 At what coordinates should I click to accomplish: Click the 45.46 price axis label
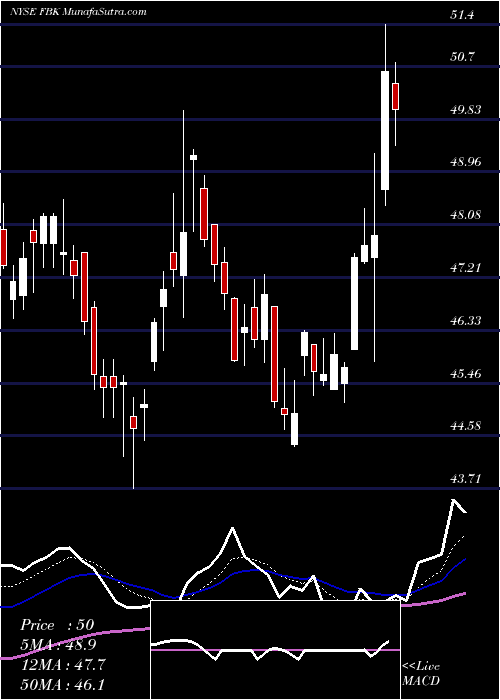(x=466, y=373)
